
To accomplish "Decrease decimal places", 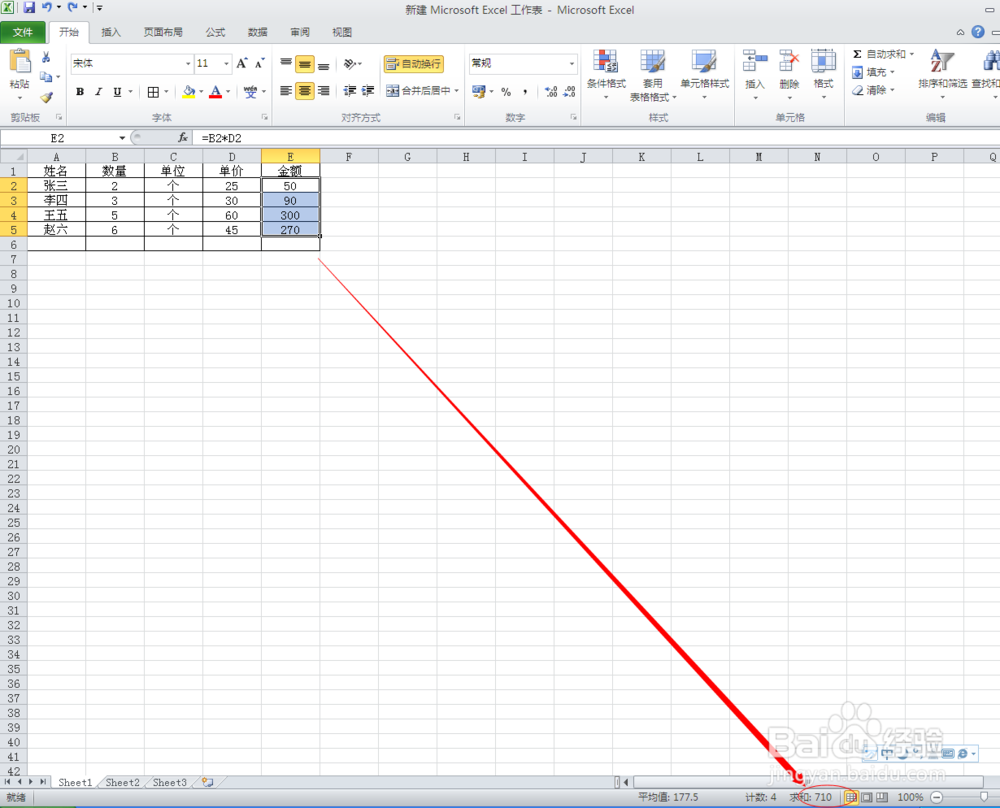I will [570, 92].
